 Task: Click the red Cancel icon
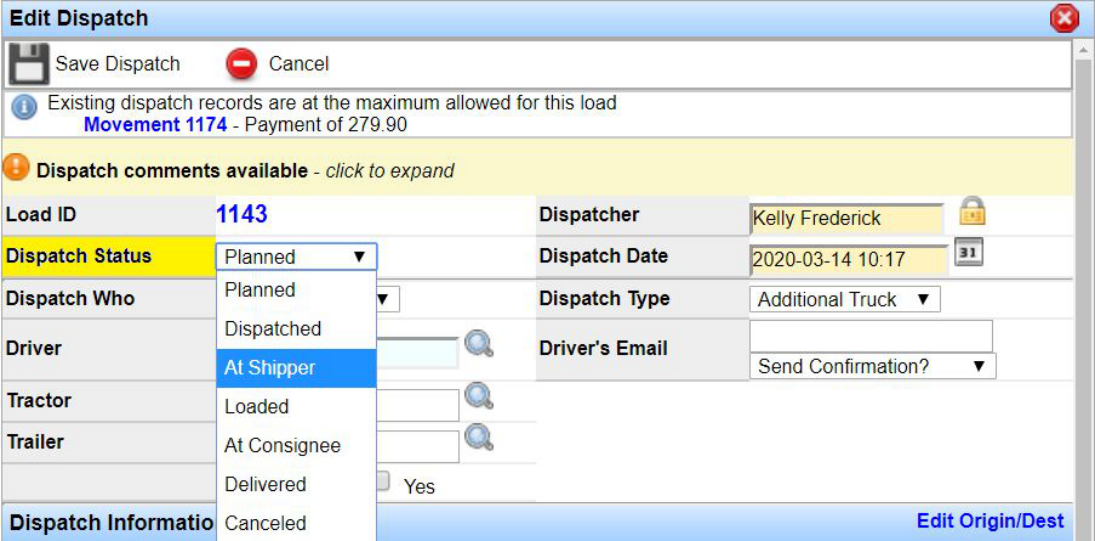coord(242,65)
